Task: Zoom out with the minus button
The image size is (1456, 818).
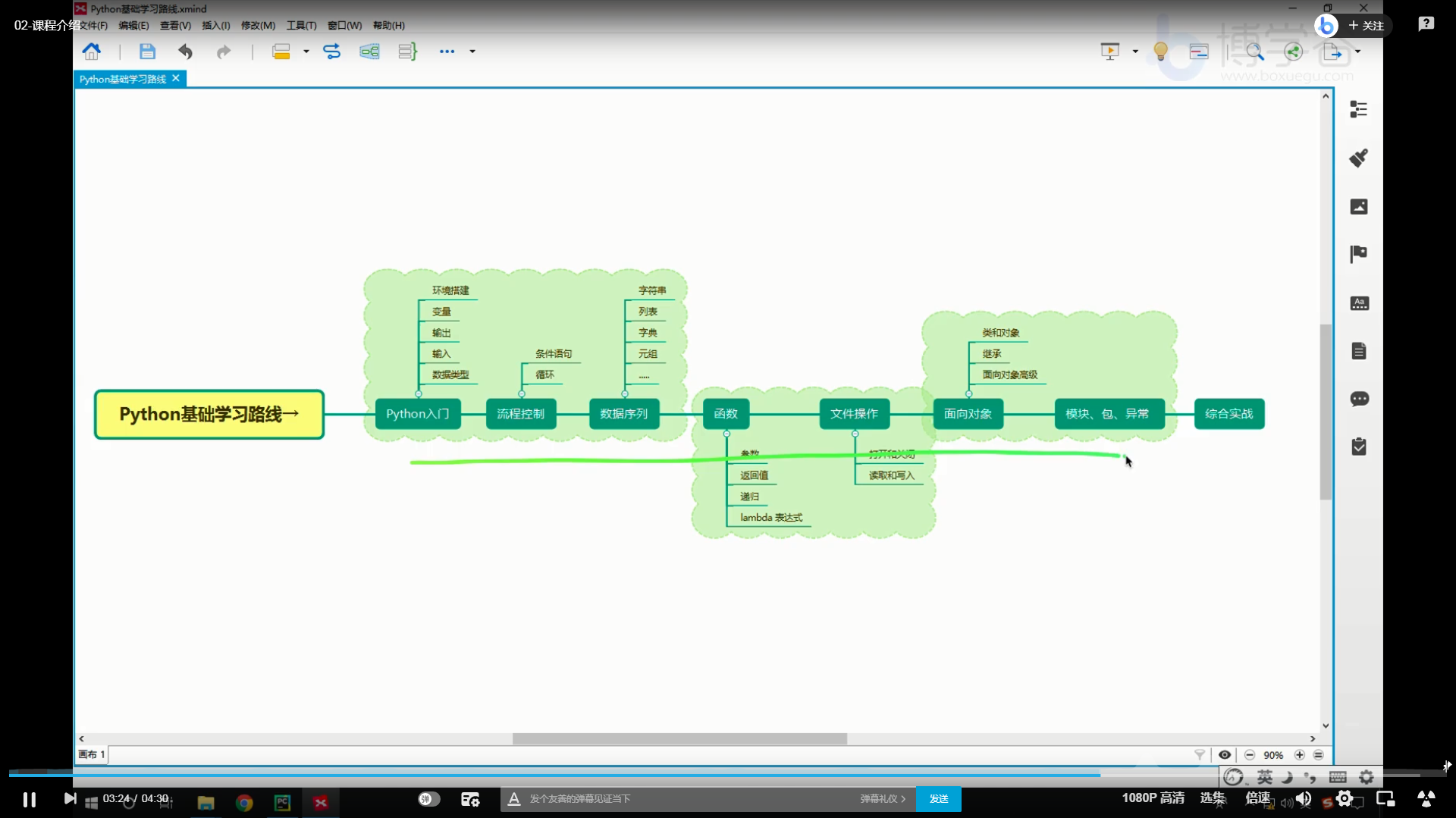Action: [1250, 755]
